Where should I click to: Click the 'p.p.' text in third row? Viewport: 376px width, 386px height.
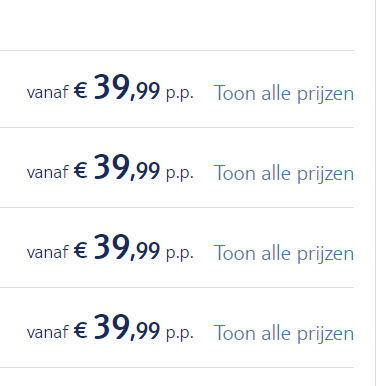[180, 253]
